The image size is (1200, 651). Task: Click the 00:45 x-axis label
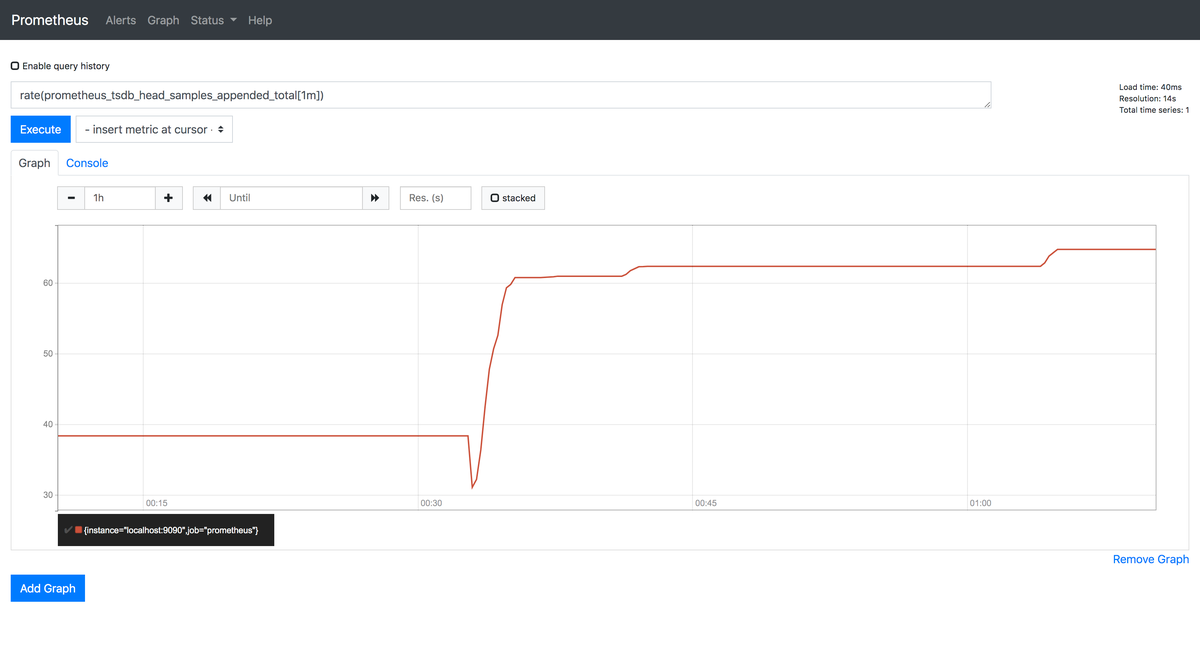tap(706, 503)
